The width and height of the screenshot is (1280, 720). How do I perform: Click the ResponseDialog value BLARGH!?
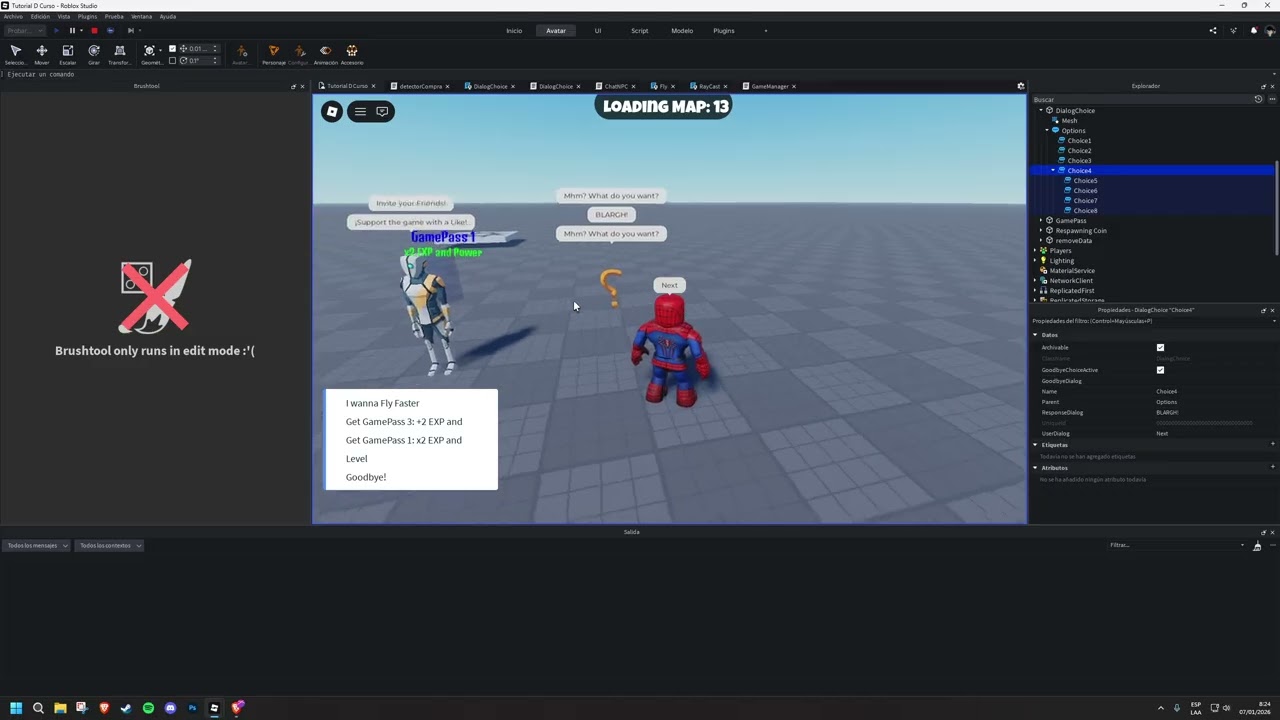pyautogui.click(x=1167, y=412)
